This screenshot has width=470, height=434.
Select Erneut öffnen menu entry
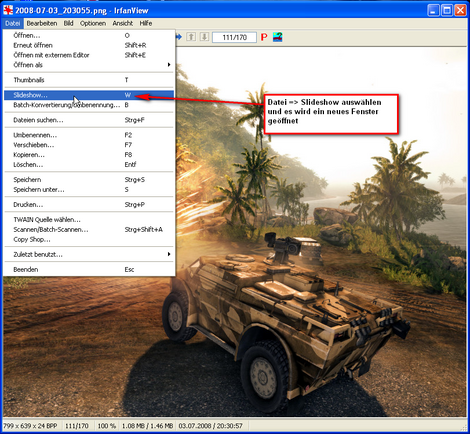89,45
